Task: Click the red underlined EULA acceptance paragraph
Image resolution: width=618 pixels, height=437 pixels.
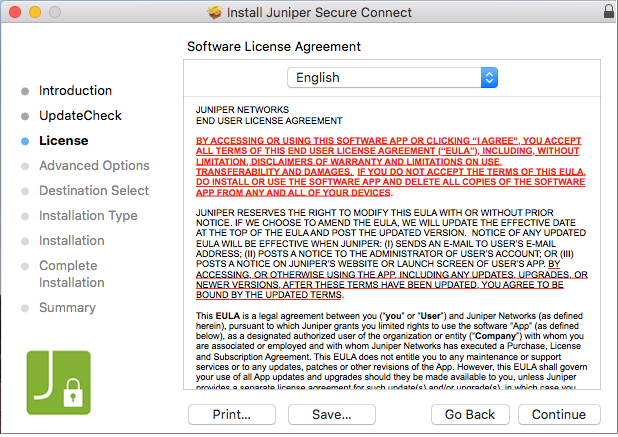Action: tap(388, 166)
